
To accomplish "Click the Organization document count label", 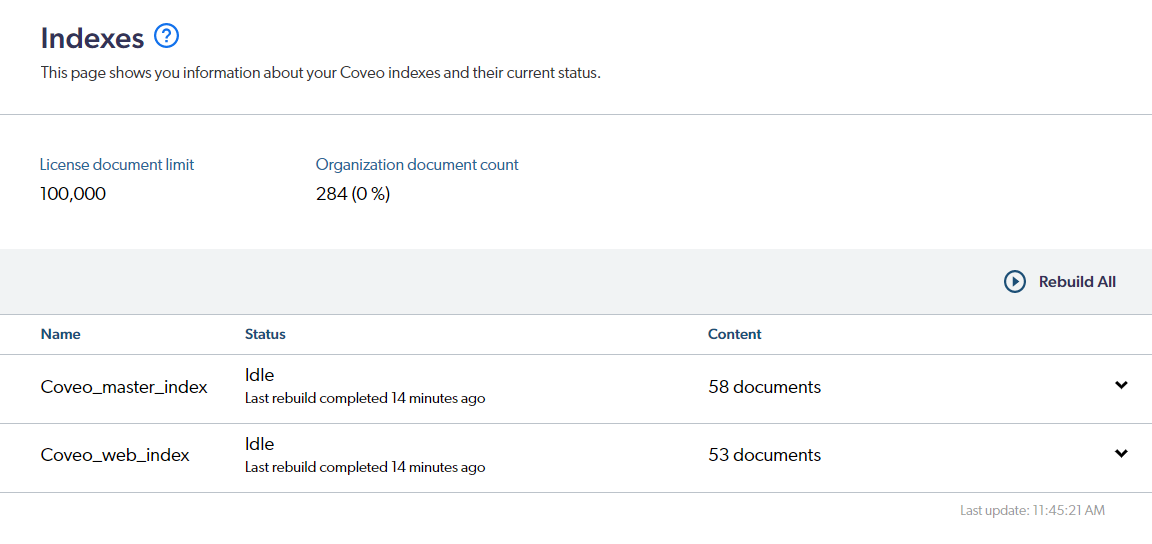I will pos(417,165).
